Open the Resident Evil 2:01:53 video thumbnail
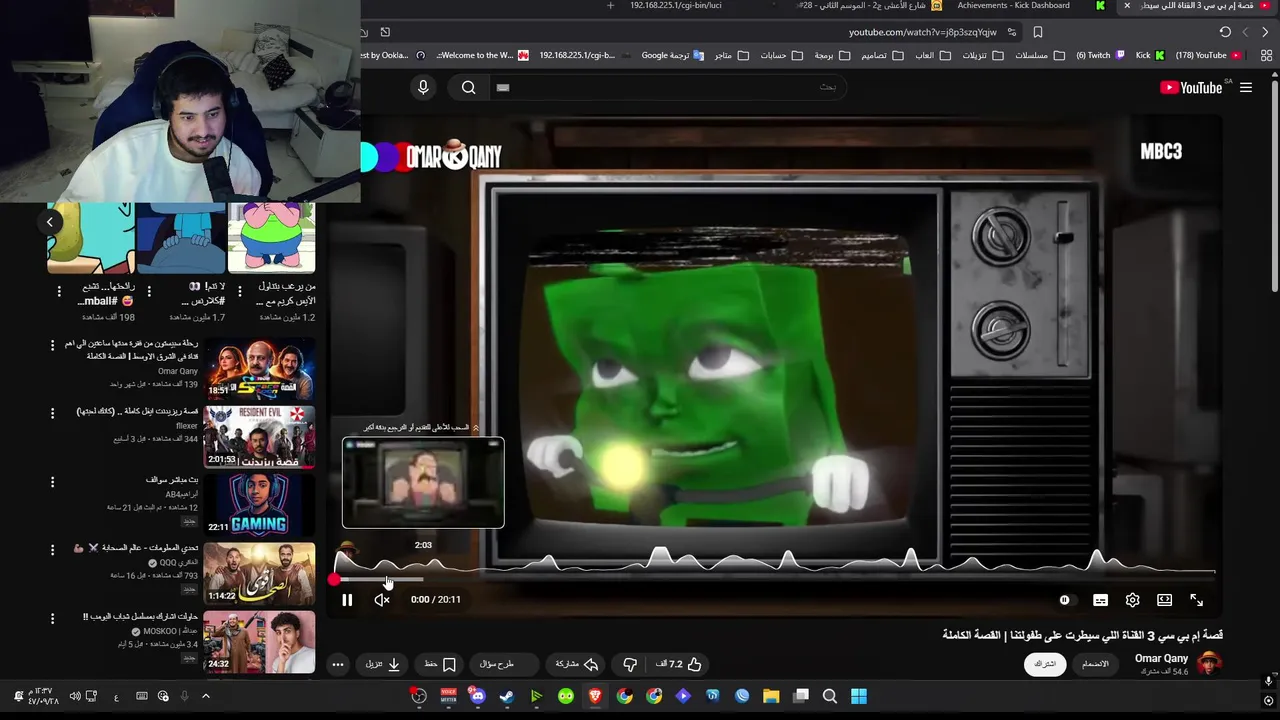Viewport: 1280px width, 720px height. [260, 437]
